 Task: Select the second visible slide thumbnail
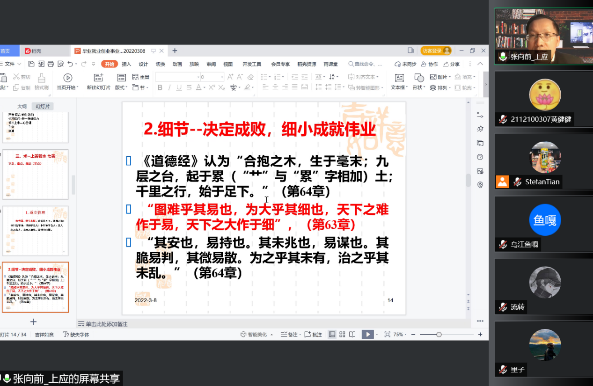pos(36,174)
